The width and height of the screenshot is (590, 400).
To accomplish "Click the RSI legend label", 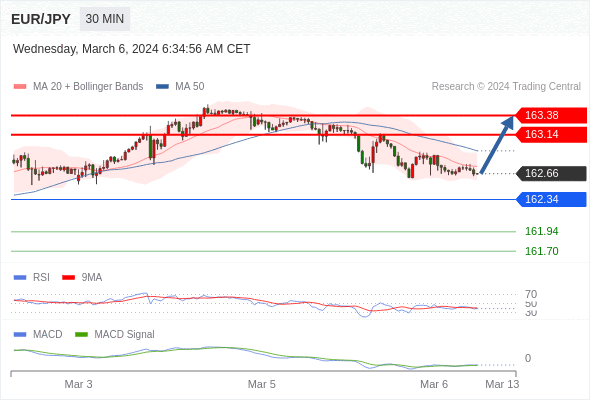I will (x=41, y=277).
